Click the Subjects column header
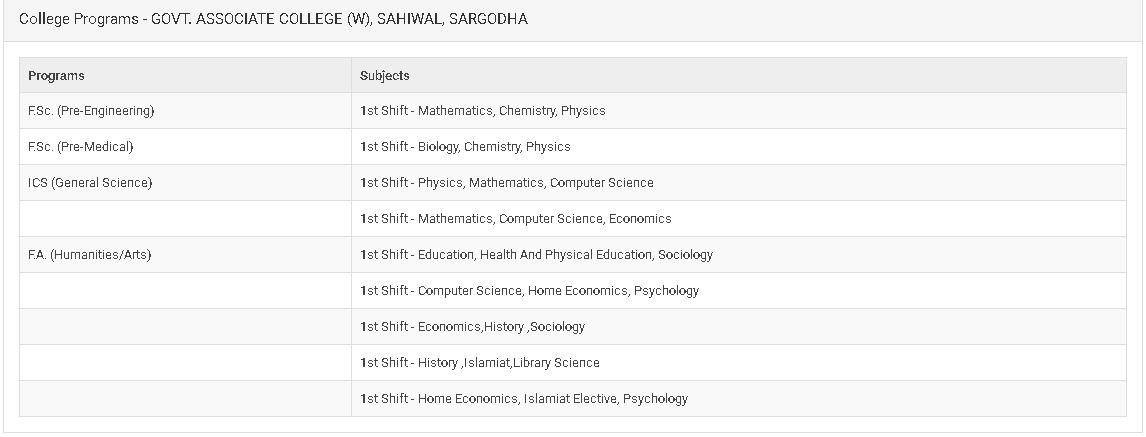The width and height of the screenshot is (1146, 437). point(385,75)
